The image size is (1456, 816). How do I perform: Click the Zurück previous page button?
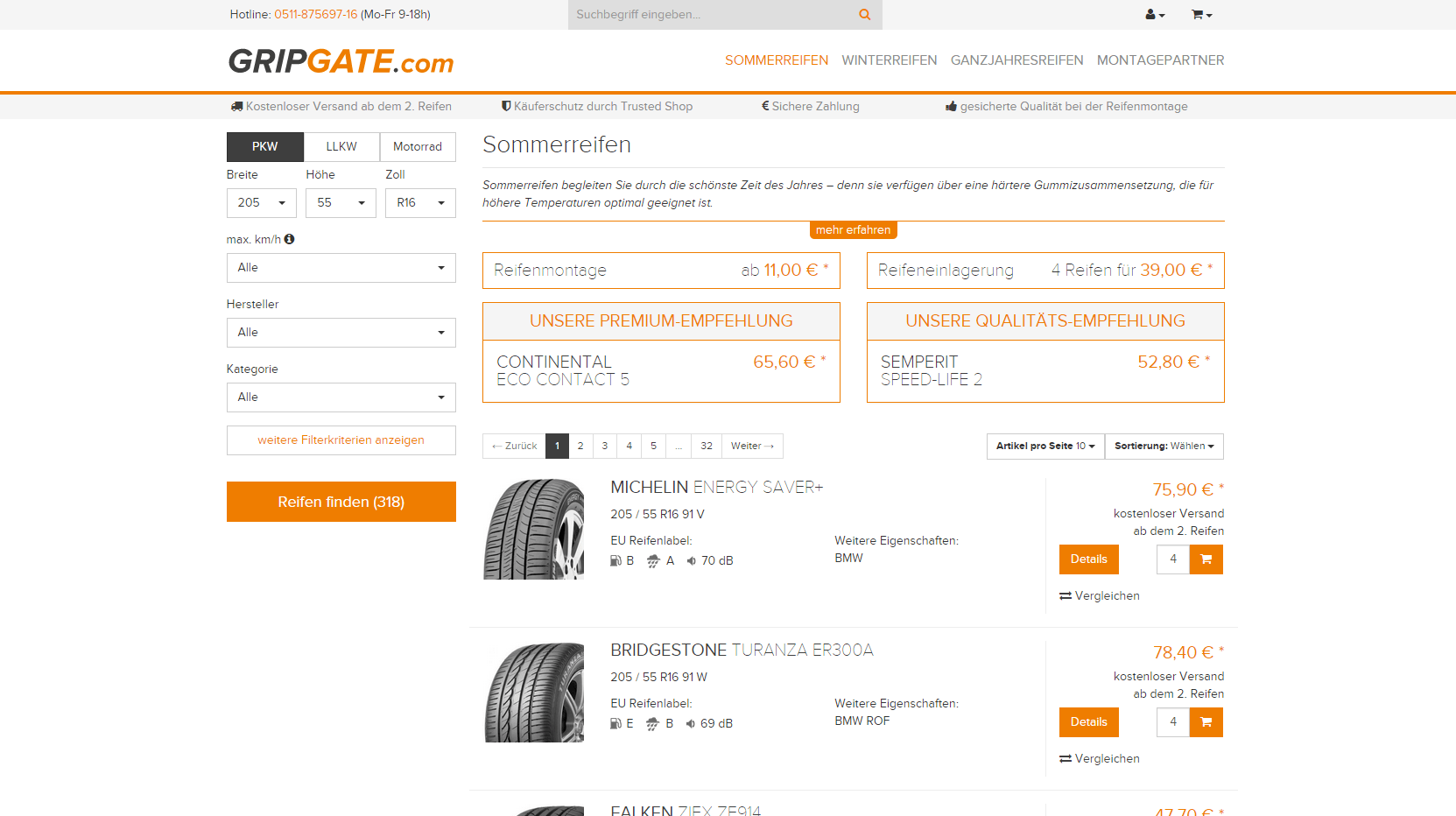point(514,447)
